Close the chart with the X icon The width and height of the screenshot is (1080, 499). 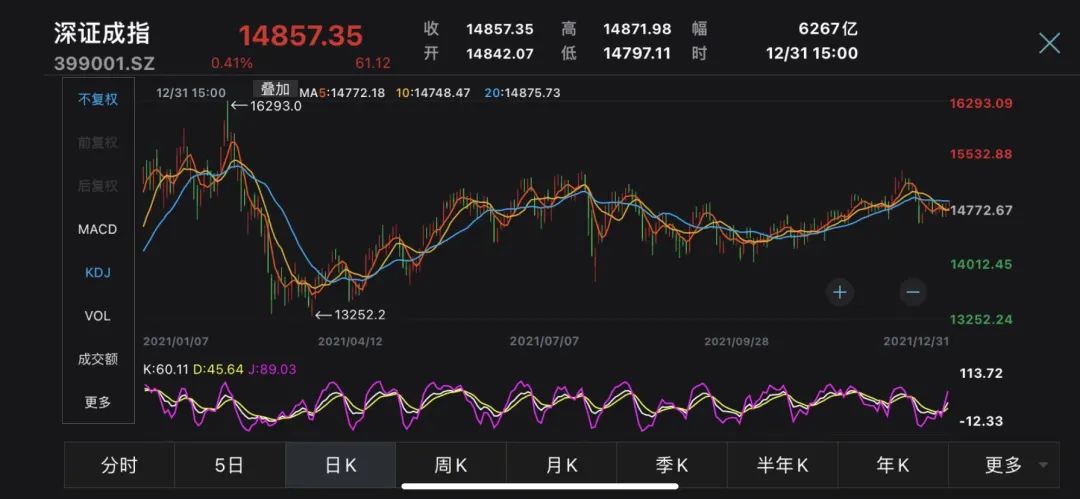1049,42
